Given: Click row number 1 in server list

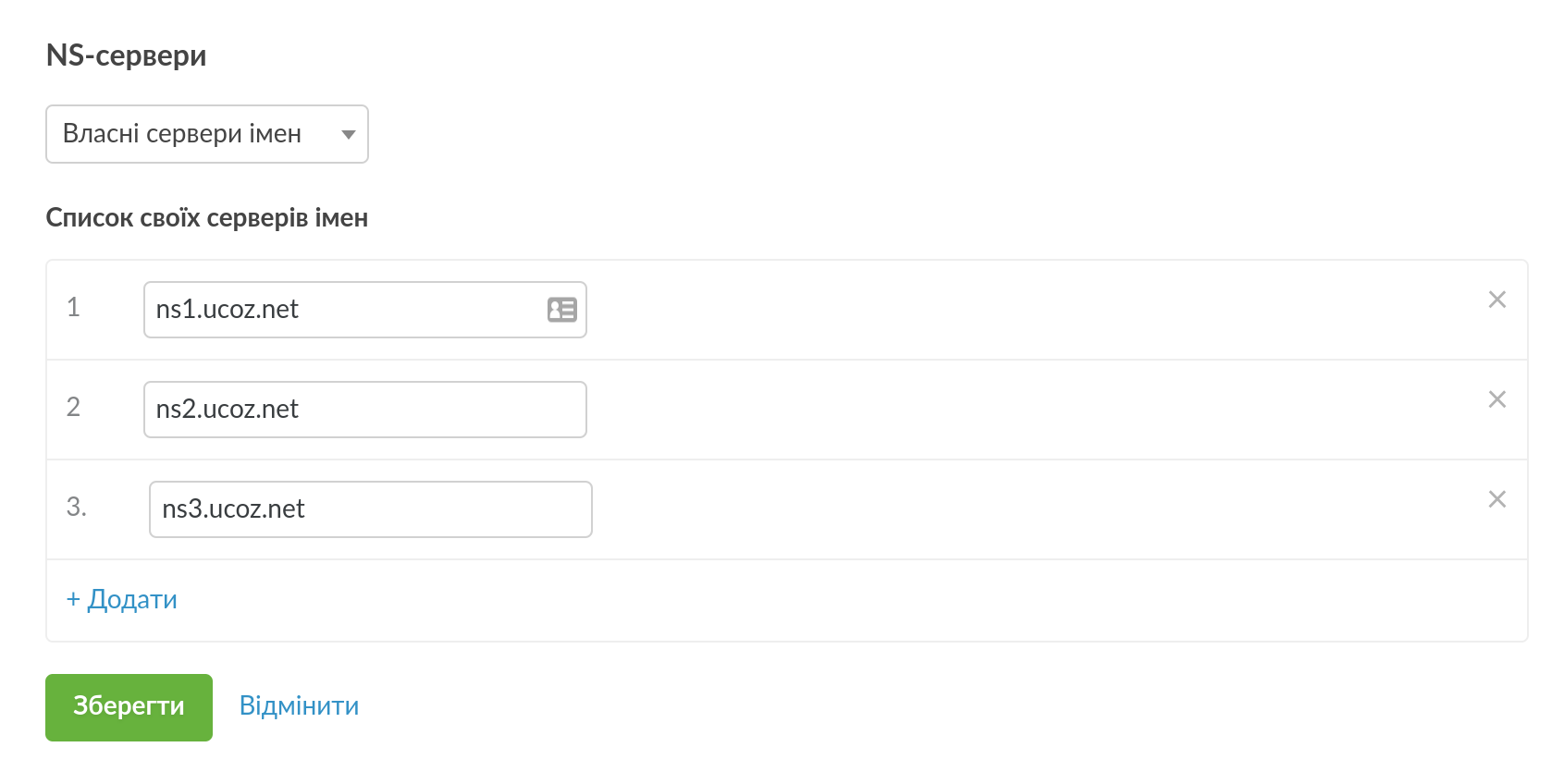Looking at the screenshot, I should 73,307.
